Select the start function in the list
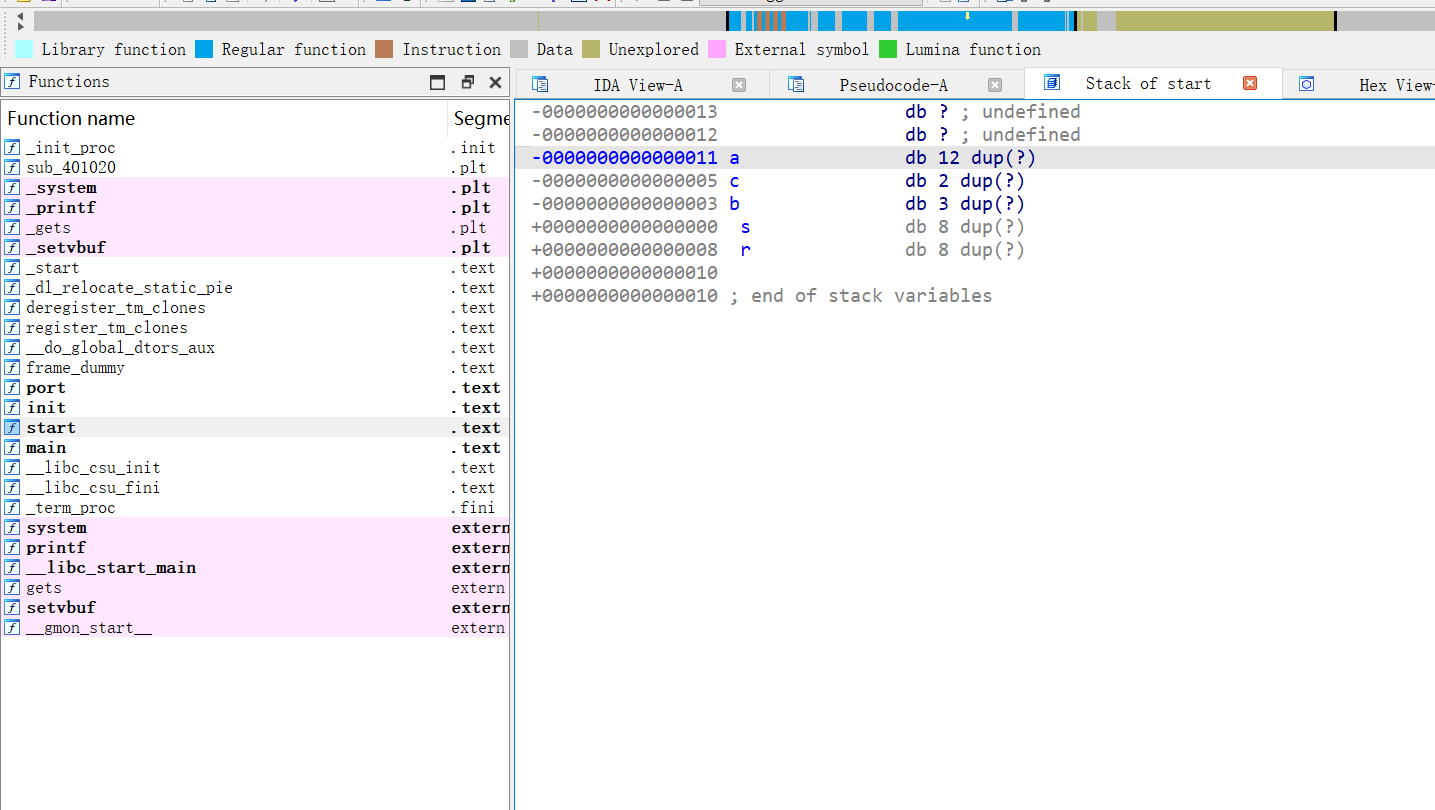 255,428
